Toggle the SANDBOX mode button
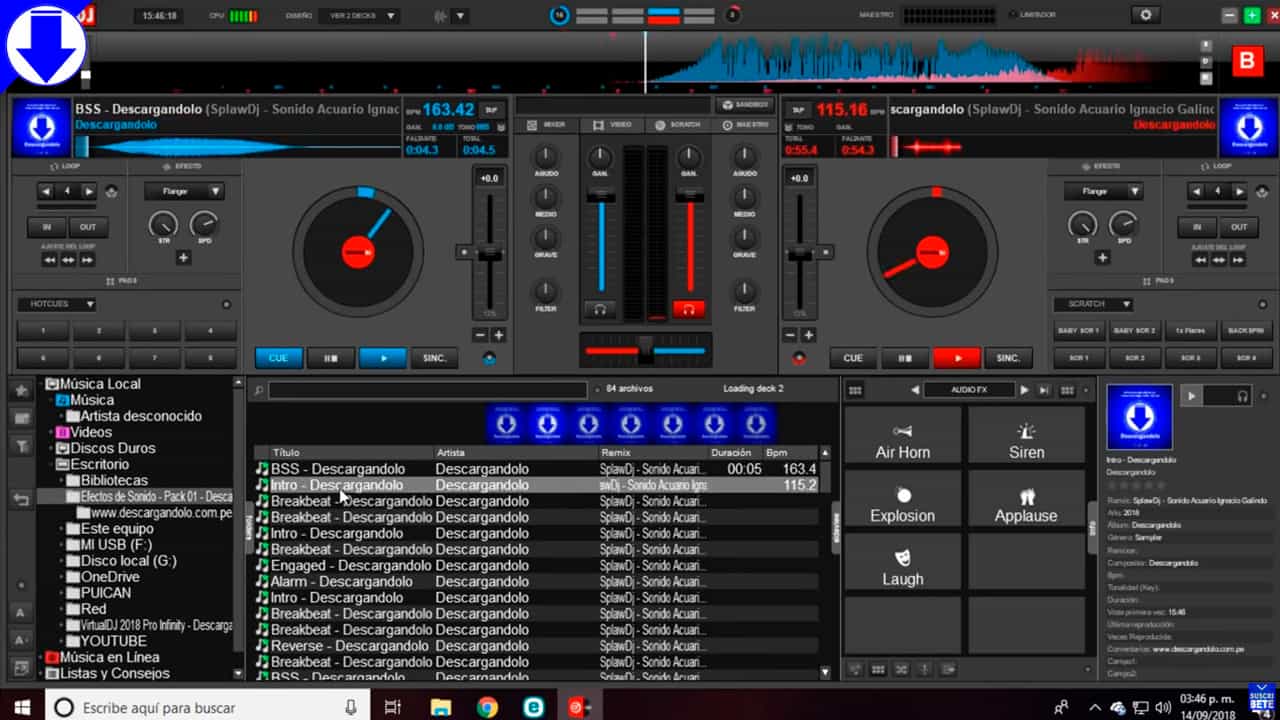This screenshot has height=720, width=1280. point(744,105)
